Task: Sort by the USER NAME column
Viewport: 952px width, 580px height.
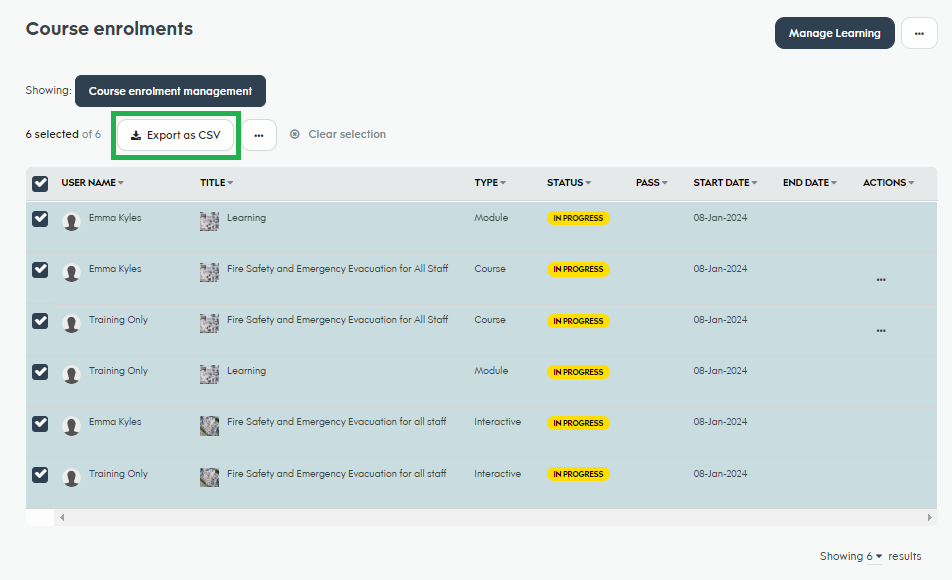Action: click(92, 182)
